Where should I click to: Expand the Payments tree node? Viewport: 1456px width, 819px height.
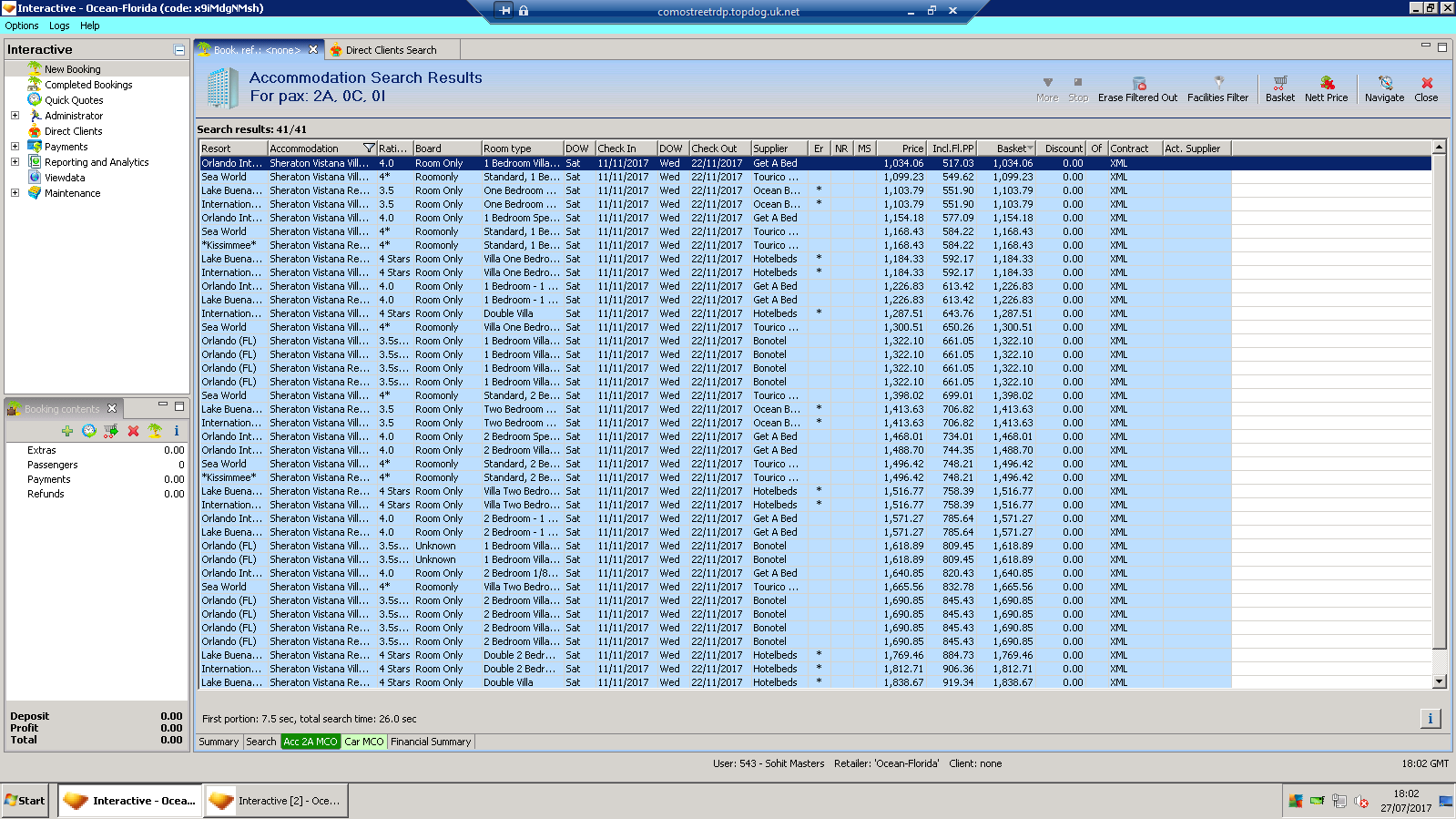coord(15,147)
